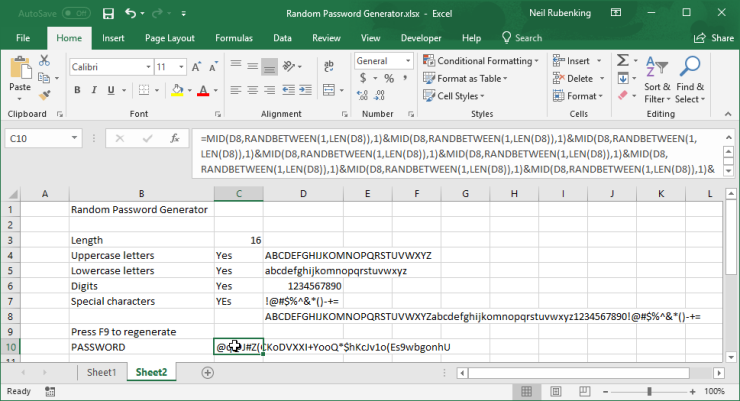The image size is (740, 401).
Task: Apply percent style
Action: pos(389,78)
